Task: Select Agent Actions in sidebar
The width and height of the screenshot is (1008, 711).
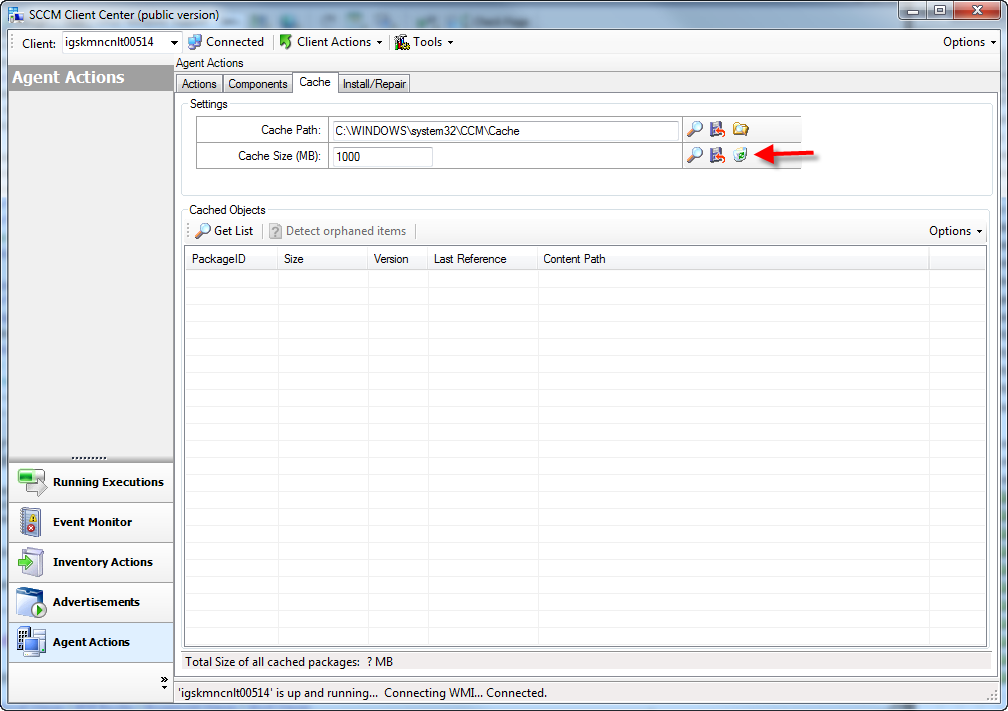Action: pos(91,642)
